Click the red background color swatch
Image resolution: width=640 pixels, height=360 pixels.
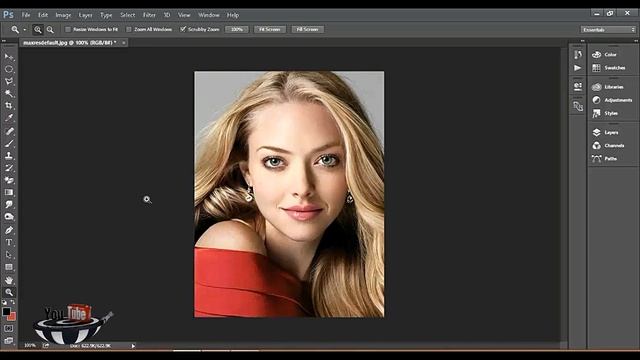pyautogui.click(x=13, y=317)
